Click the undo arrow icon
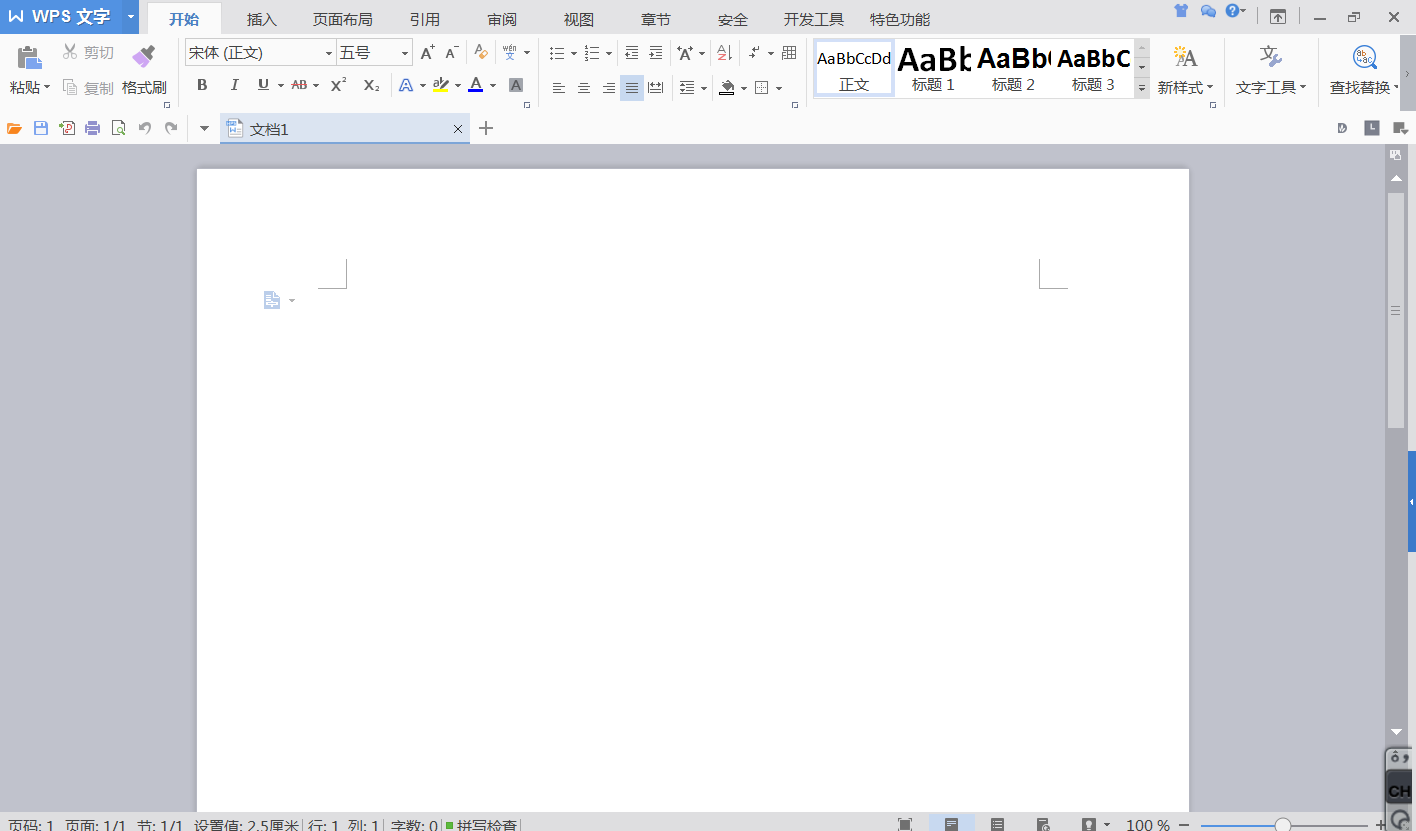This screenshot has width=1416, height=831. point(145,128)
